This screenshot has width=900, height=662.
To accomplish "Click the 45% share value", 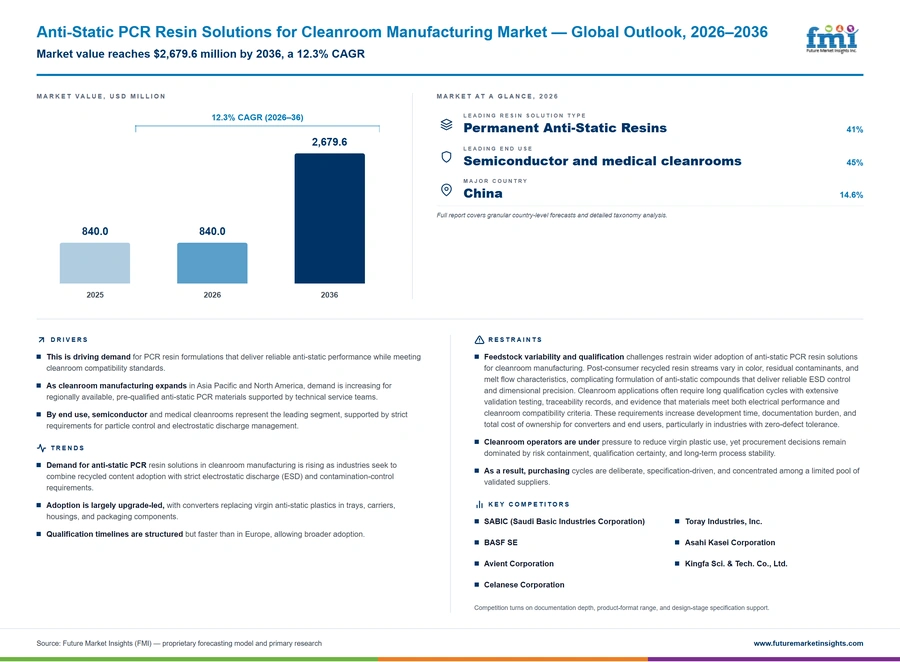I will point(854,162).
